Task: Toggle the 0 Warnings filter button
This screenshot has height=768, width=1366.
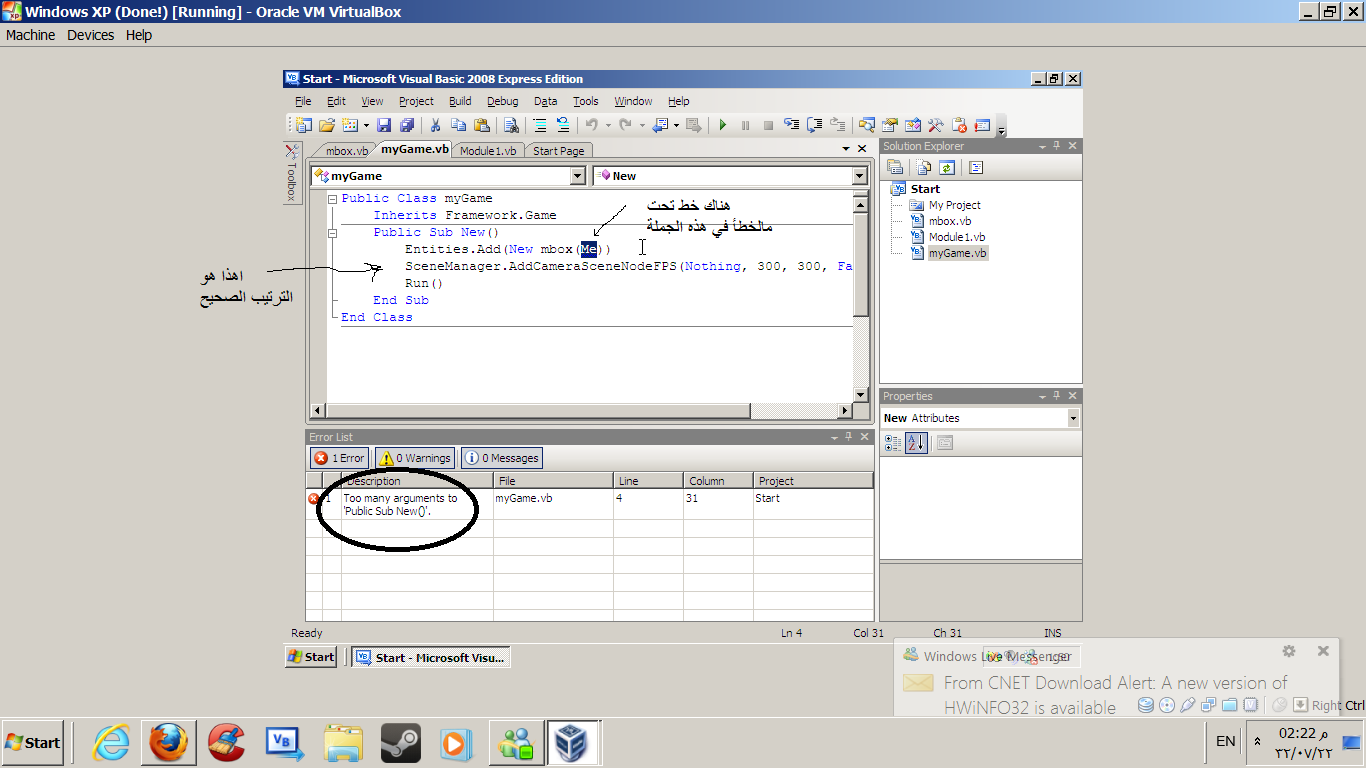Action: pyautogui.click(x=415, y=458)
